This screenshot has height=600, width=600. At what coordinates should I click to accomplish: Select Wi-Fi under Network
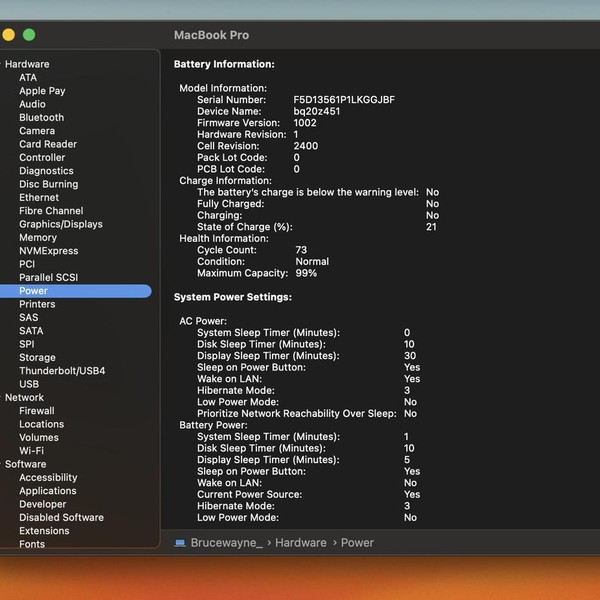31,451
